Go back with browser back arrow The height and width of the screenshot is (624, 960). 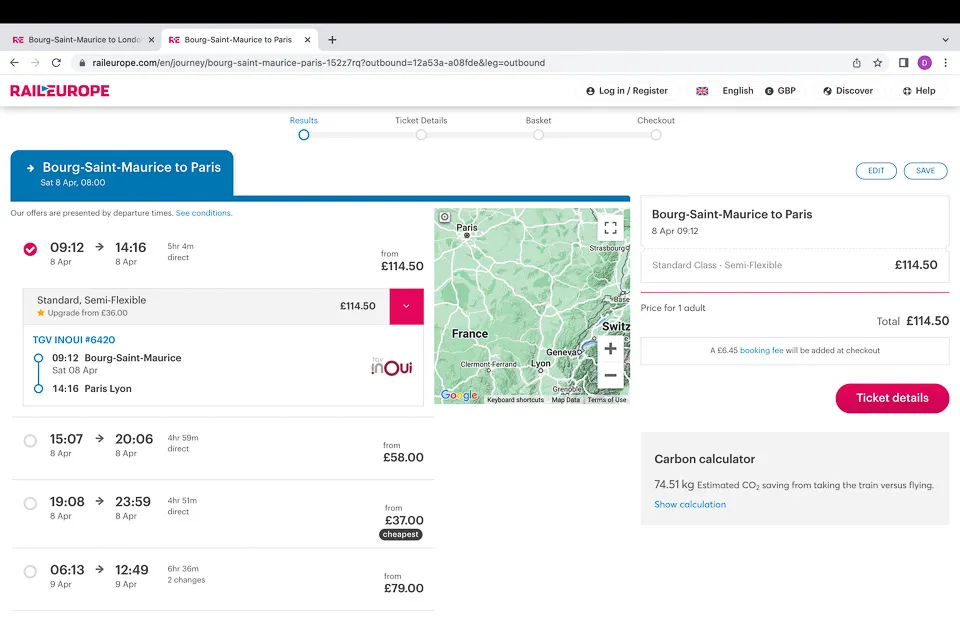[x=14, y=62]
